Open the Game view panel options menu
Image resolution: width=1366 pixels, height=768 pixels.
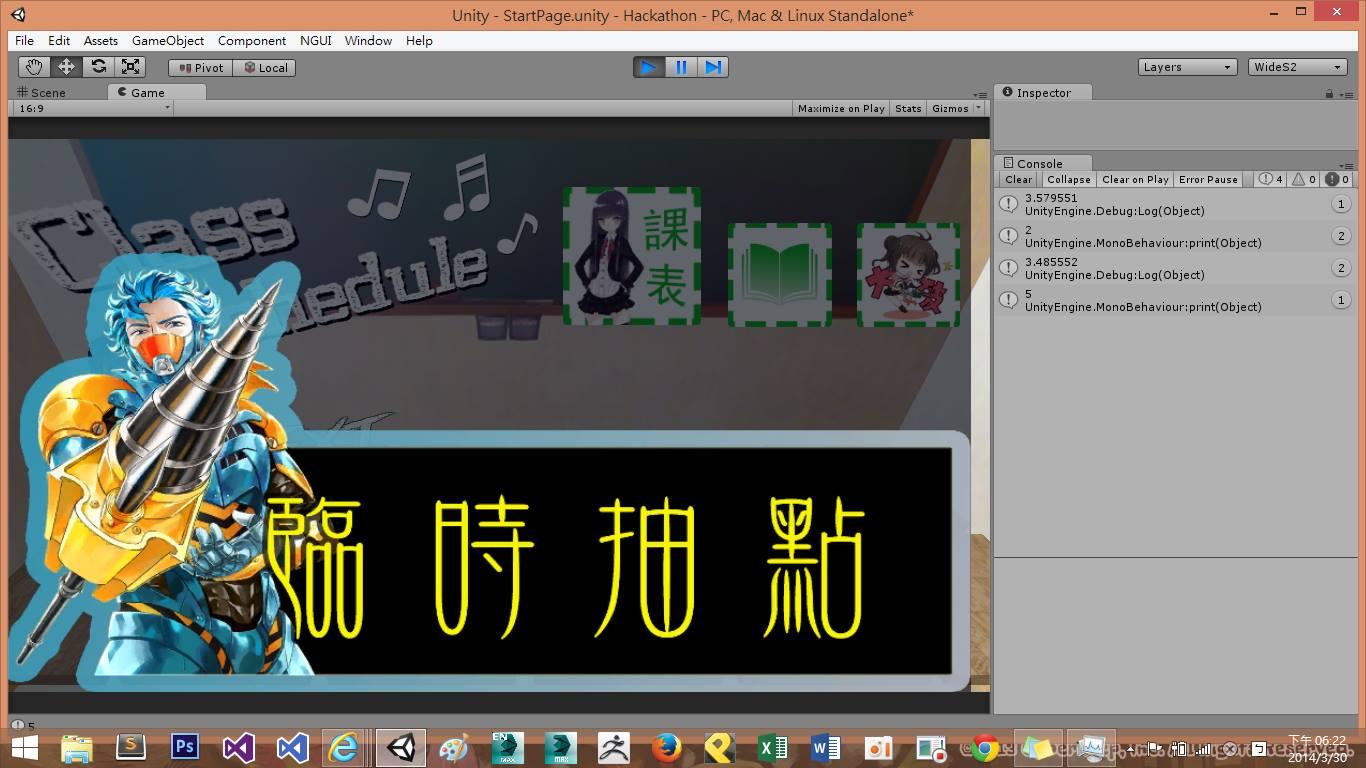pos(980,93)
